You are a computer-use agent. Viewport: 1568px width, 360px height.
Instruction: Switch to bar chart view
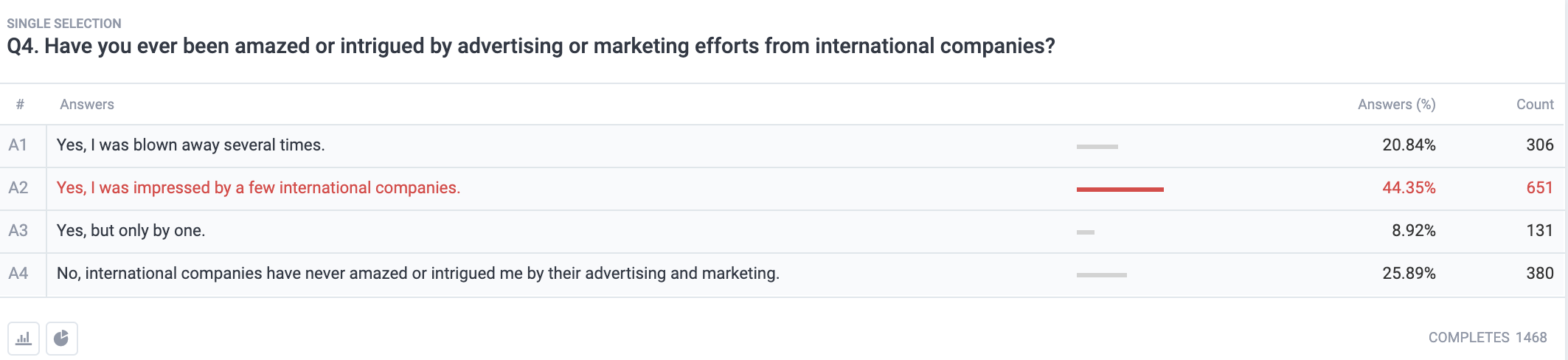pyautogui.click(x=24, y=339)
